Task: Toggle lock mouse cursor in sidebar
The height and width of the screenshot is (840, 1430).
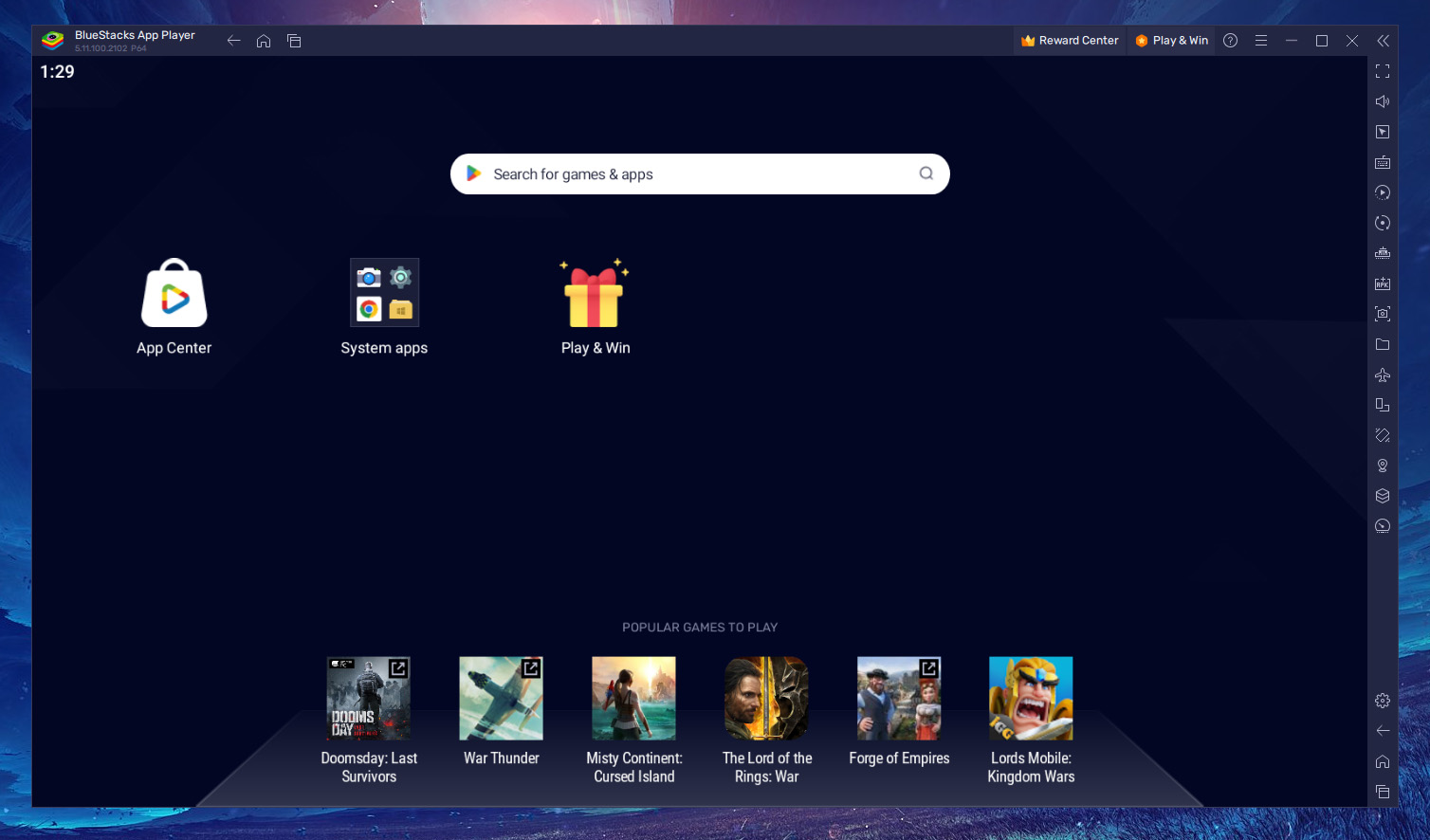Action: point(1383,132)
